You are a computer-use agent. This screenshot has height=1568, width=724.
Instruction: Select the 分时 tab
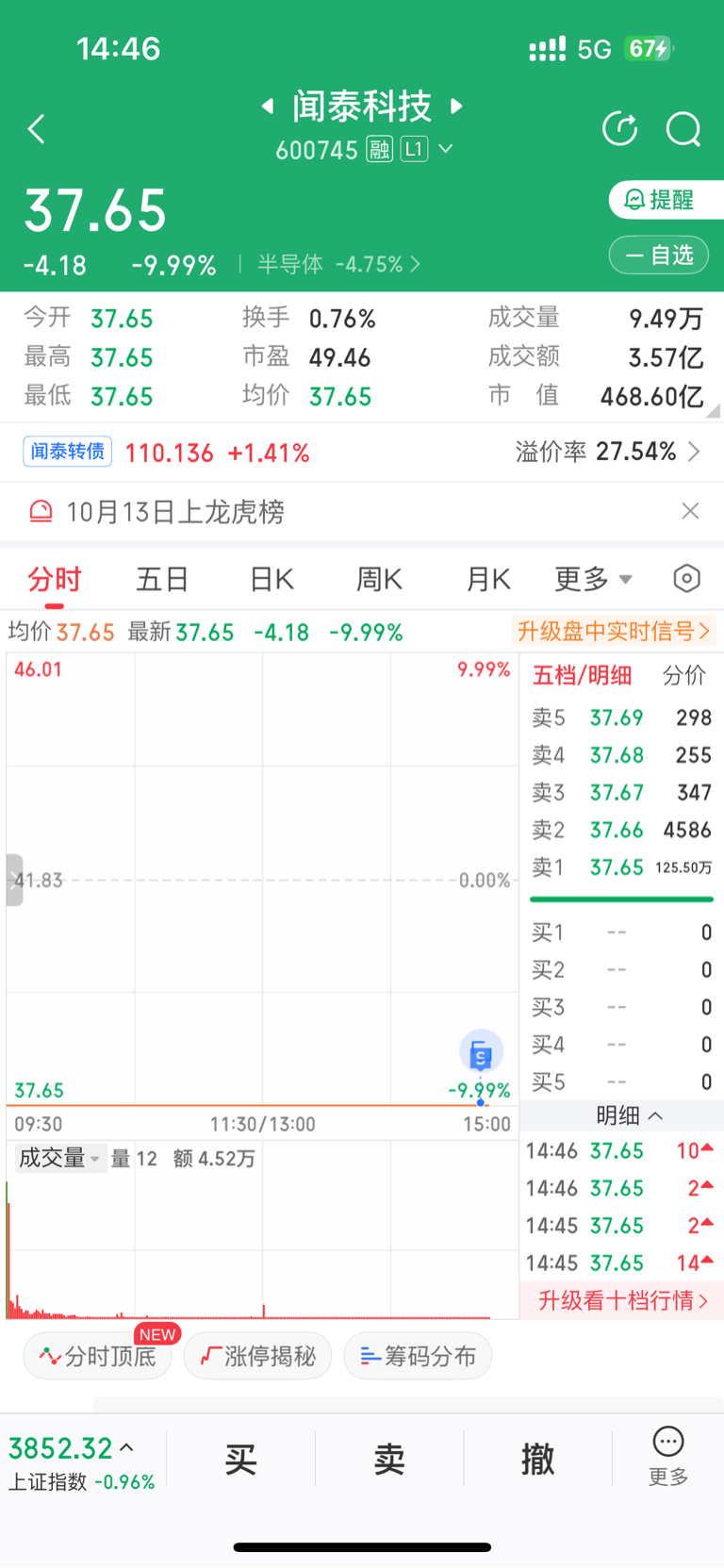[x=55, y=579]
